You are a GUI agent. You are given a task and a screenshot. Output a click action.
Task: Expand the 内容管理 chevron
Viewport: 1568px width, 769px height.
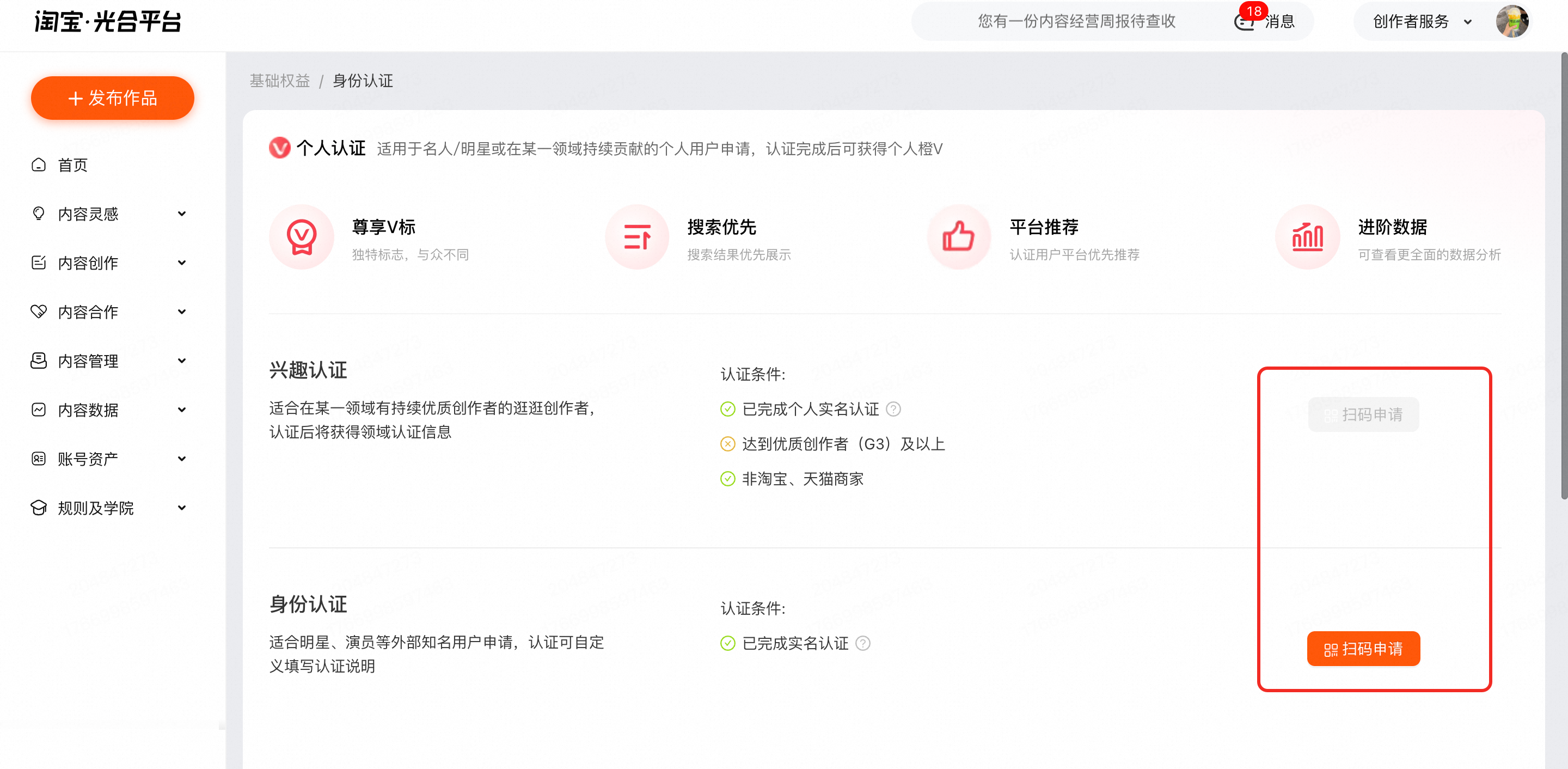click(x=181, y=361)
